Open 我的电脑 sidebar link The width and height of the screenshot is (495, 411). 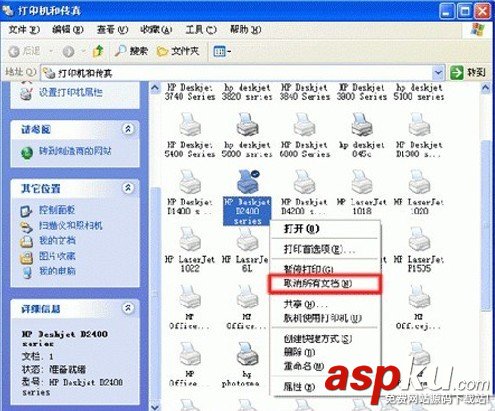(57, 271)
